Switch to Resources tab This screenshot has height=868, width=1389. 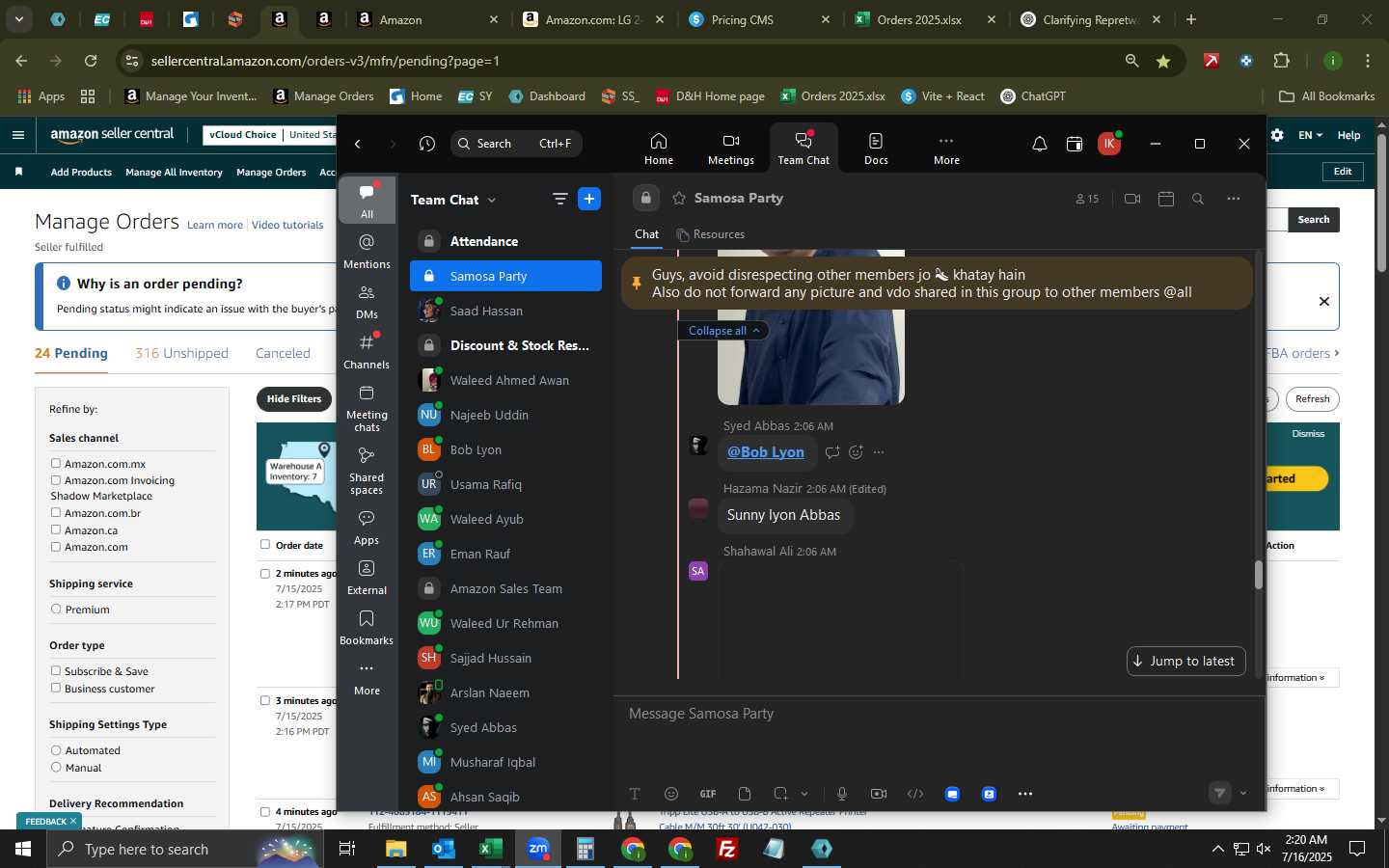pos(711,234)
